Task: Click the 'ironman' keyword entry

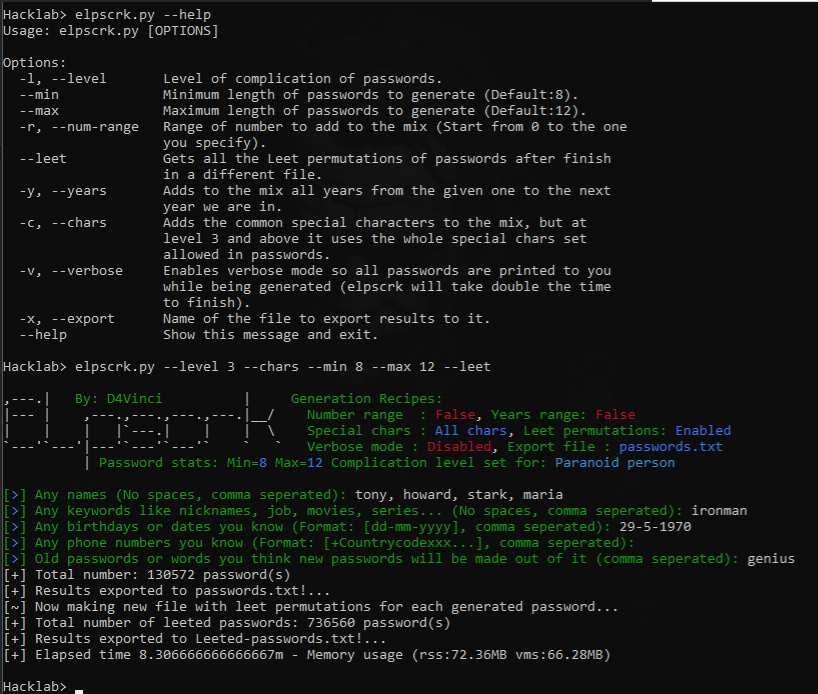Action: [719, 511]
